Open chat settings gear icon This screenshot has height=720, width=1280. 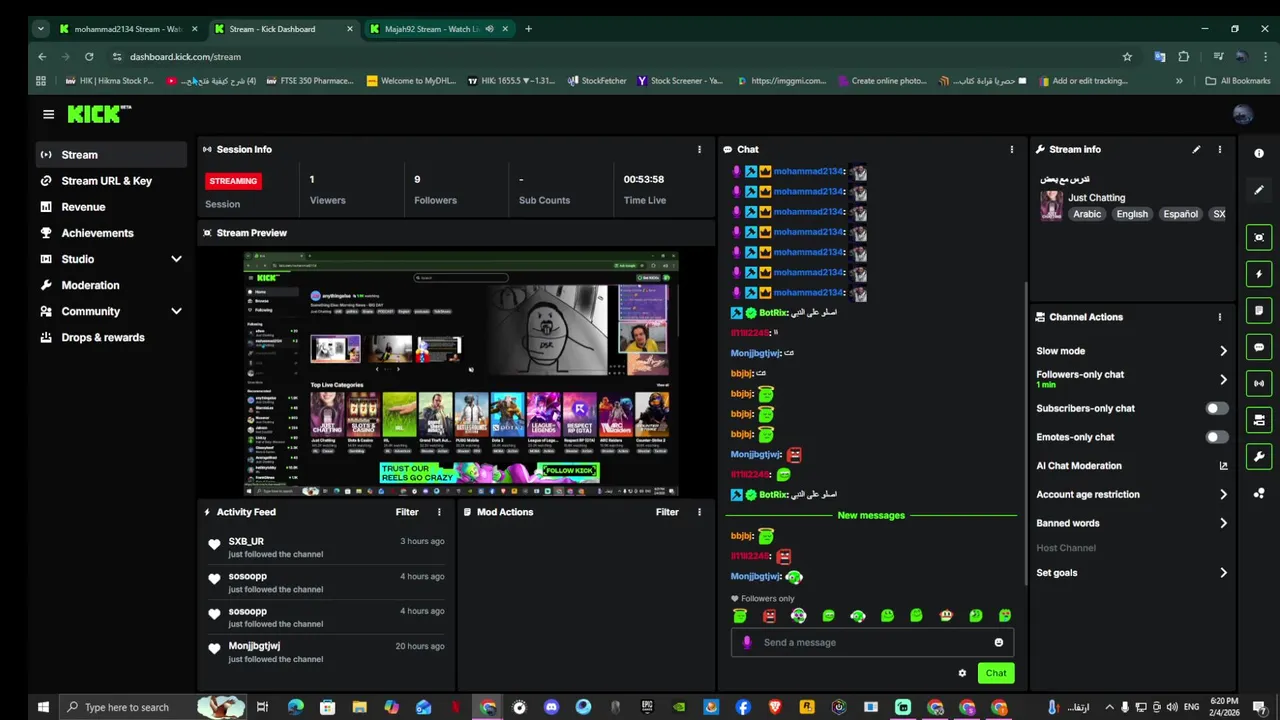pyautogui.click(x=962, y=673)
